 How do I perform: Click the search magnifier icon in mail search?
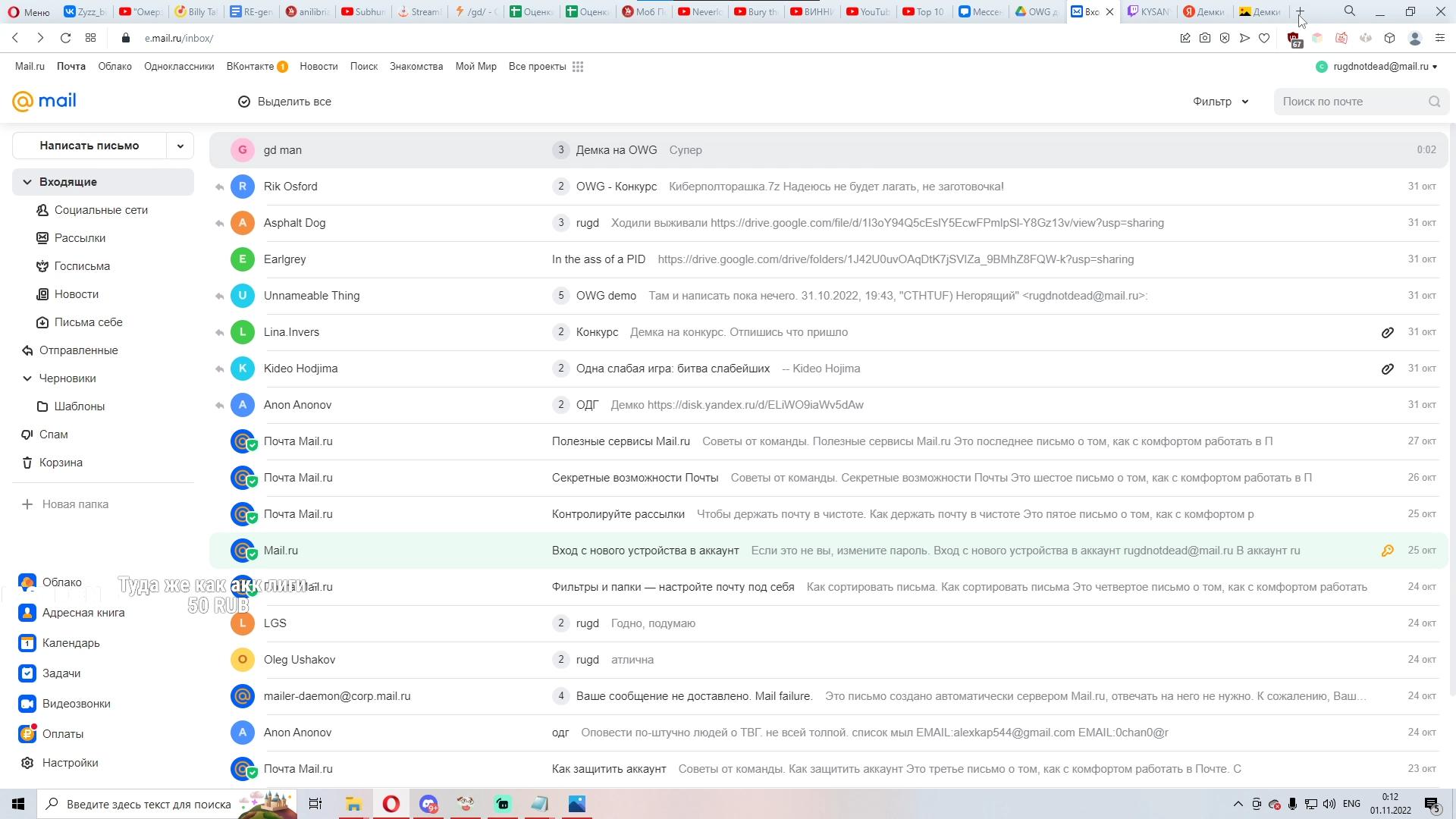coord(1434,102)
